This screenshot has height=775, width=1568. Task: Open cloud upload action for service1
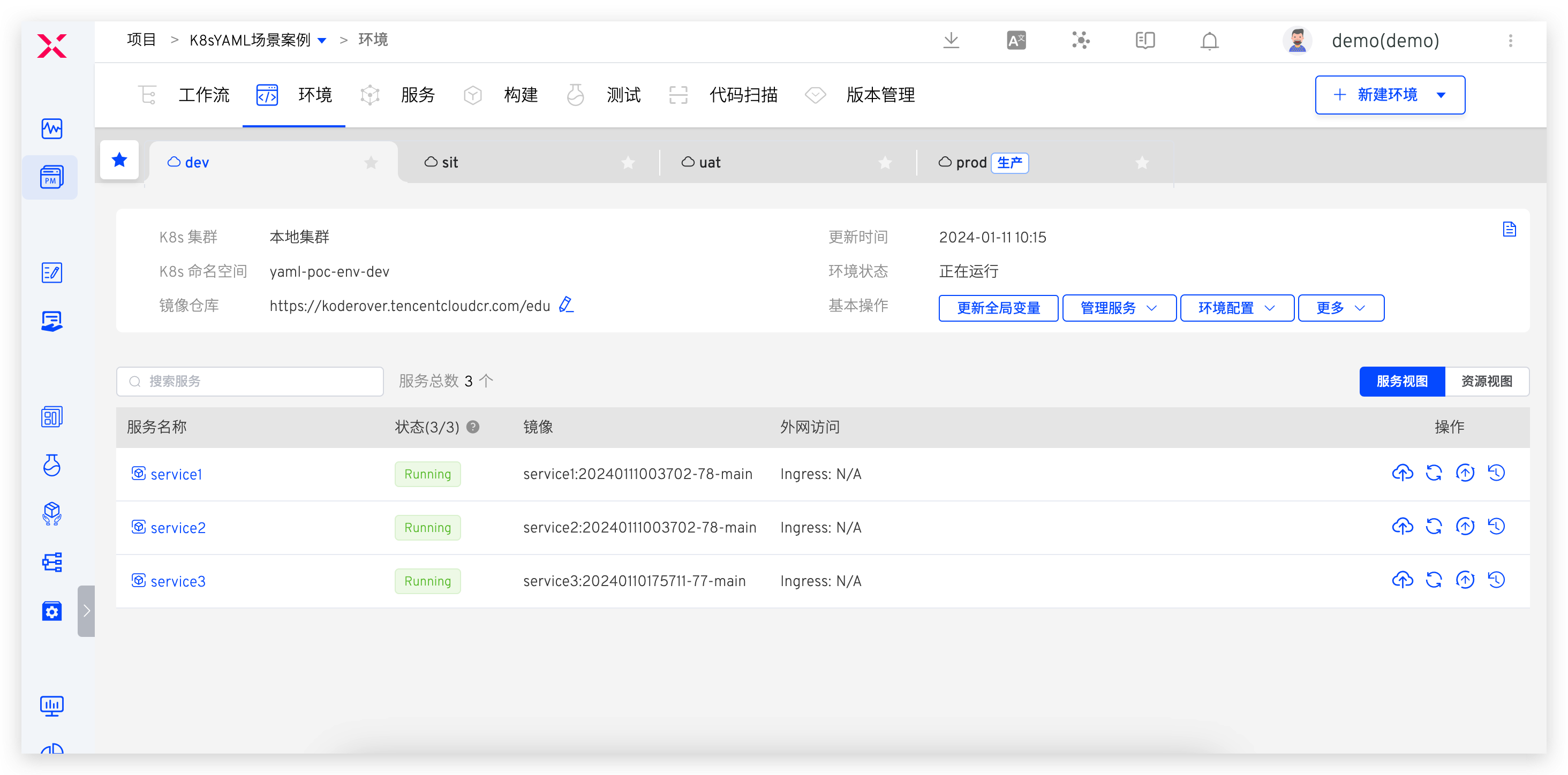pyautogui.click(x=1403, y=473)
